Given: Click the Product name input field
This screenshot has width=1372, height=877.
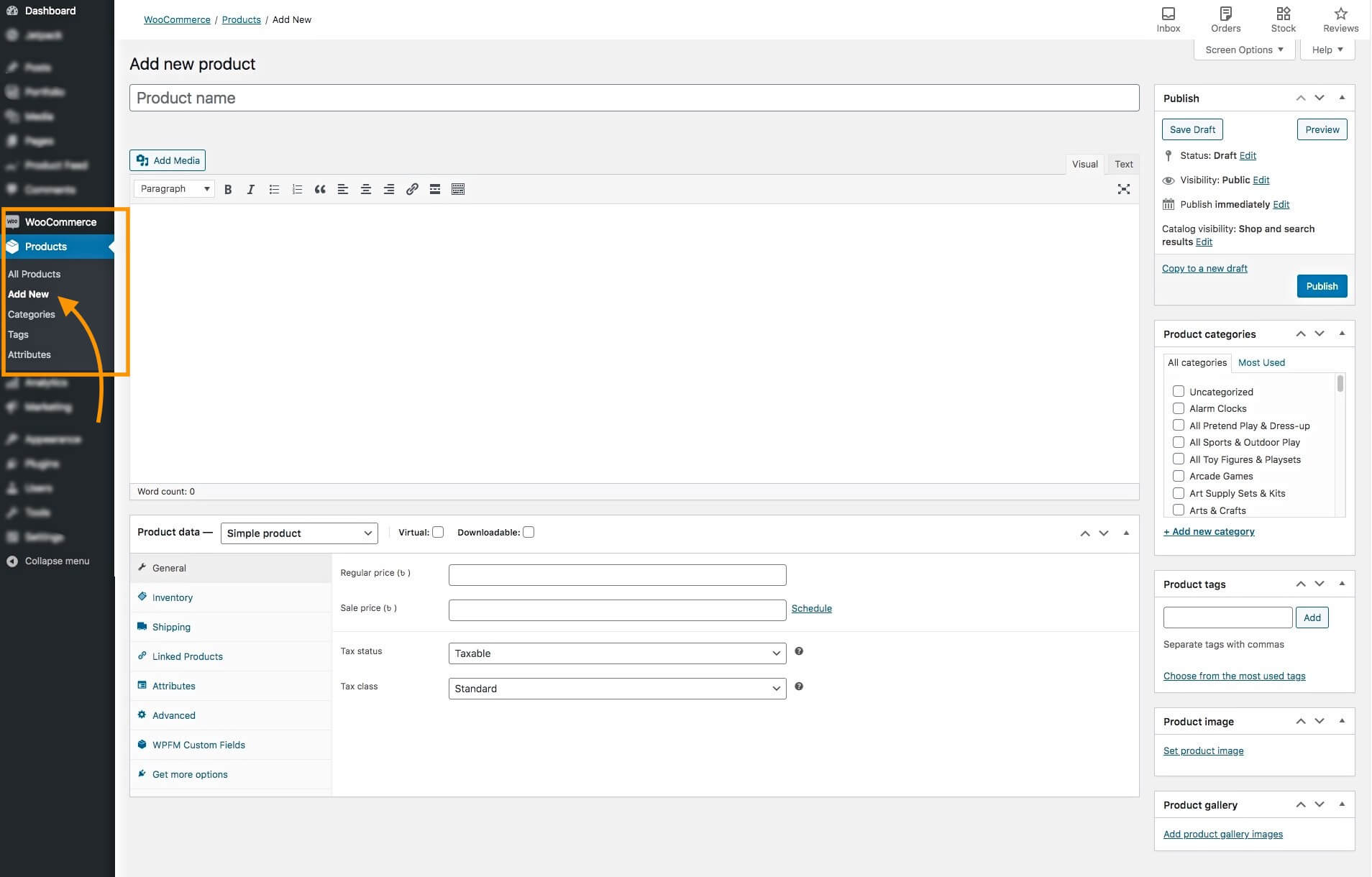Looking at the screenshot, I should tap(634, 98).
